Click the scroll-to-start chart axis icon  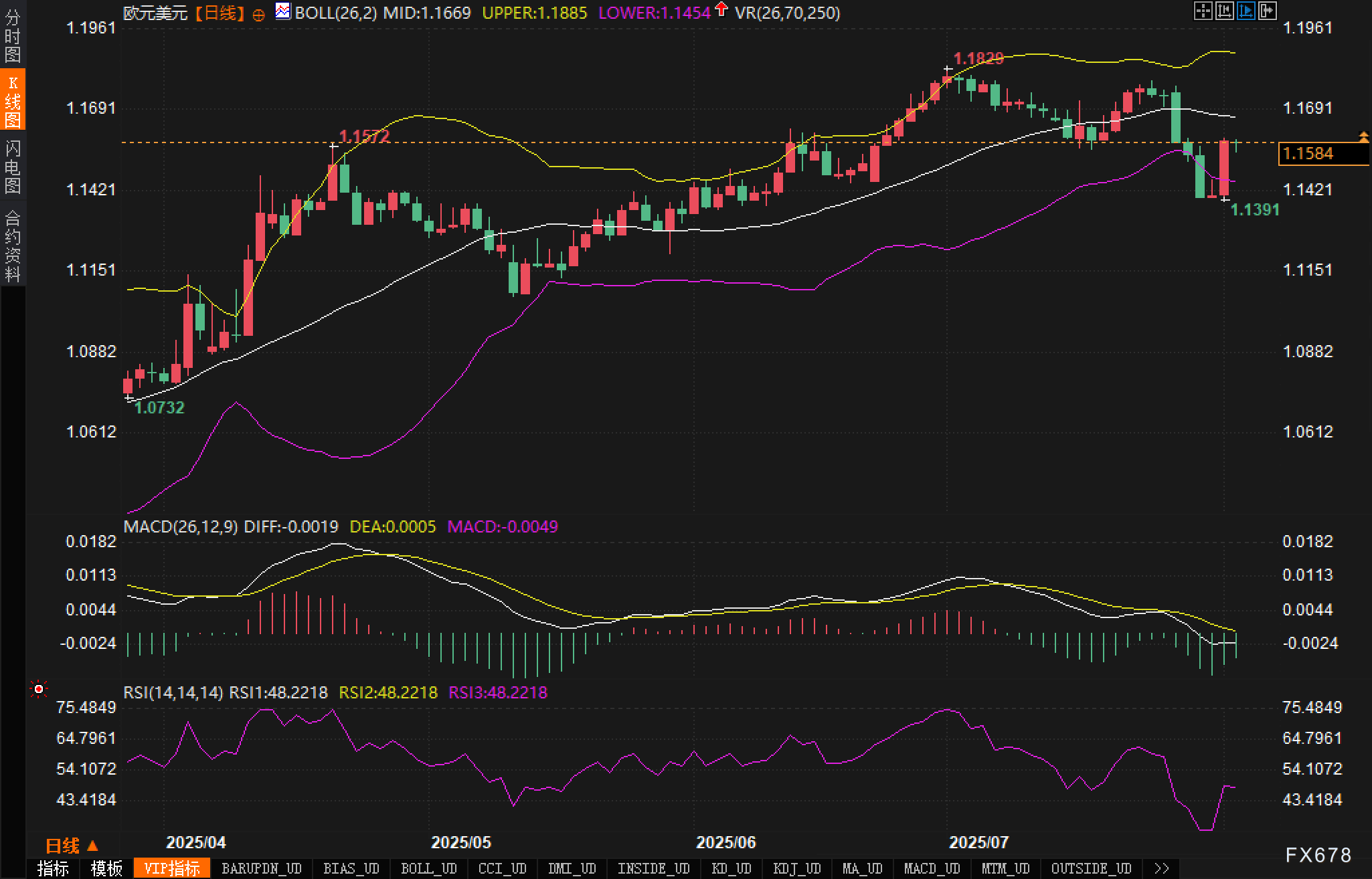click(x=1224, y=11)
